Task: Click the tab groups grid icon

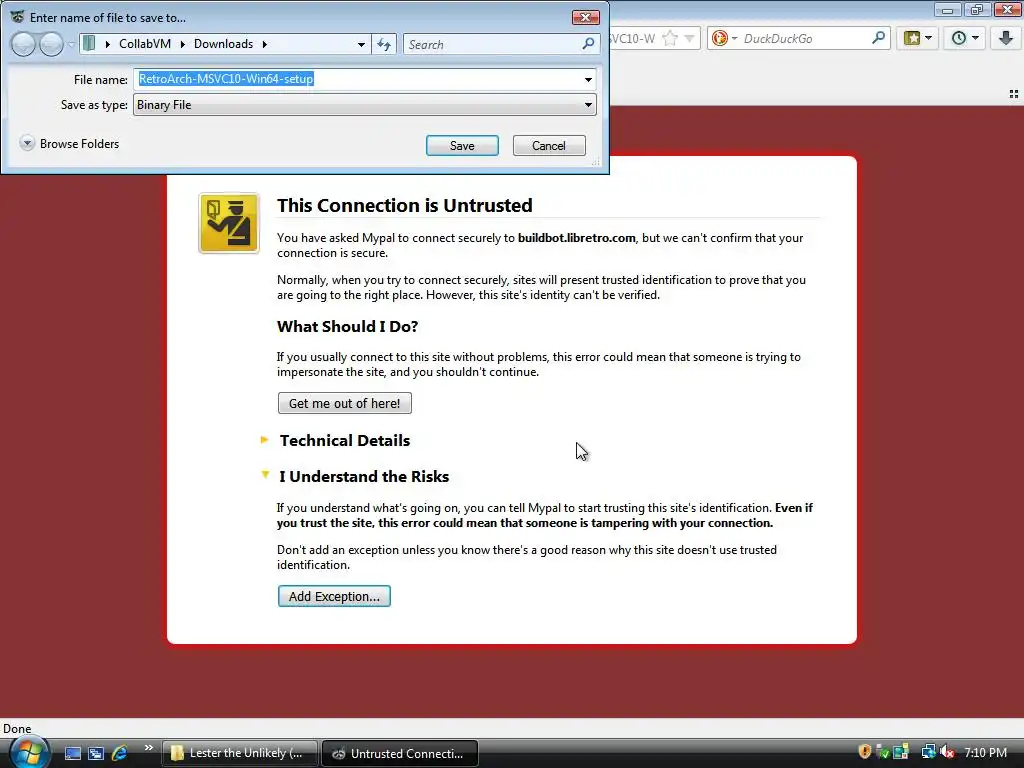Action: pyautogui.click(x=1014, y=94)
